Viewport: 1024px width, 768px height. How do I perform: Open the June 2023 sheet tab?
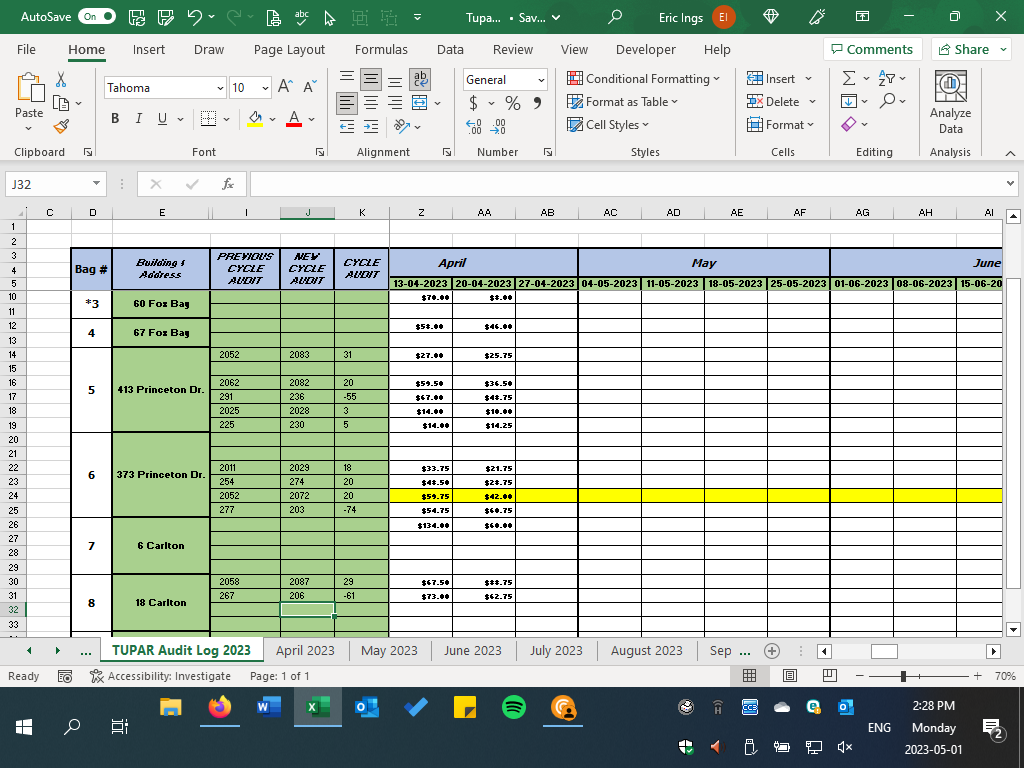click(472, 650)
